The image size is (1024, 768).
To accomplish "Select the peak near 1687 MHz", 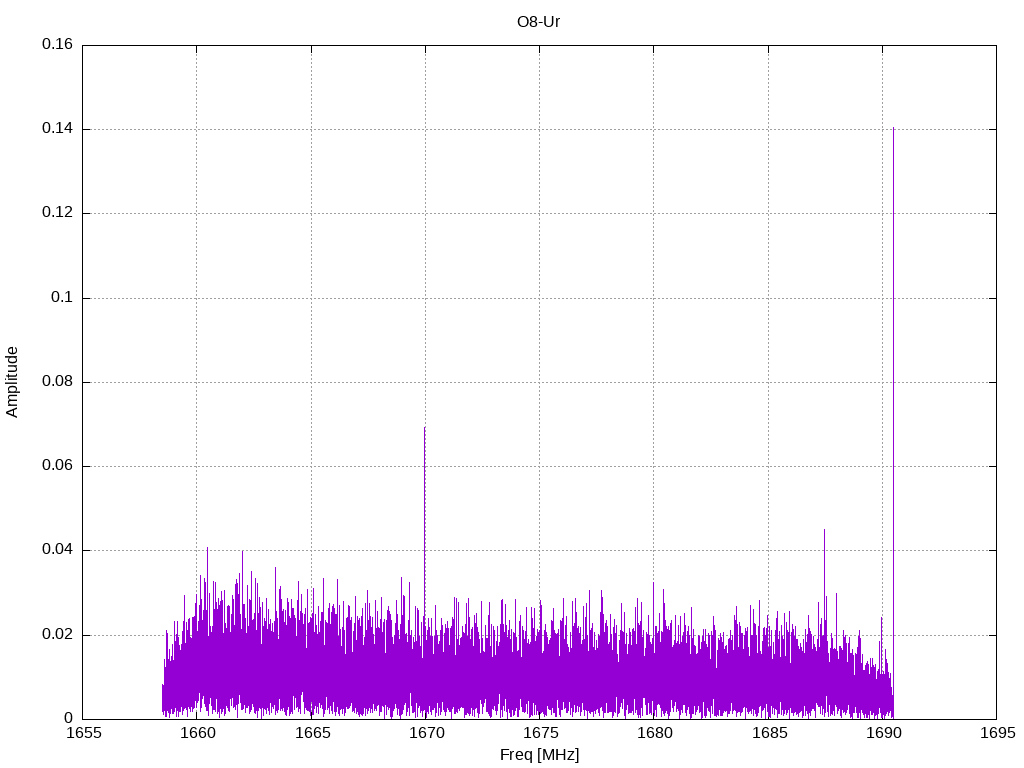I will coord(824,531).
